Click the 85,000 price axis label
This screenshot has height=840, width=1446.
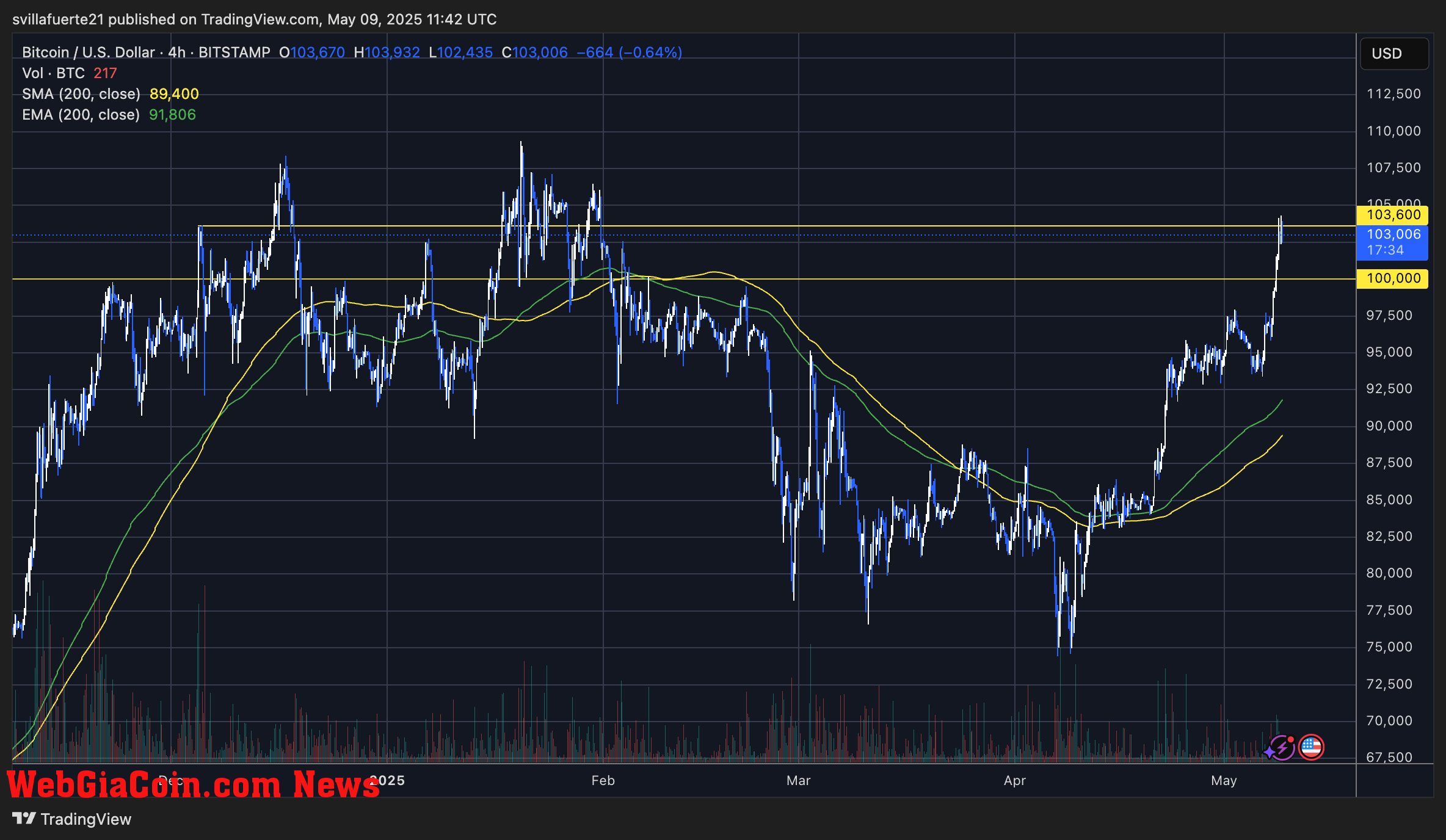(1389, 500)
